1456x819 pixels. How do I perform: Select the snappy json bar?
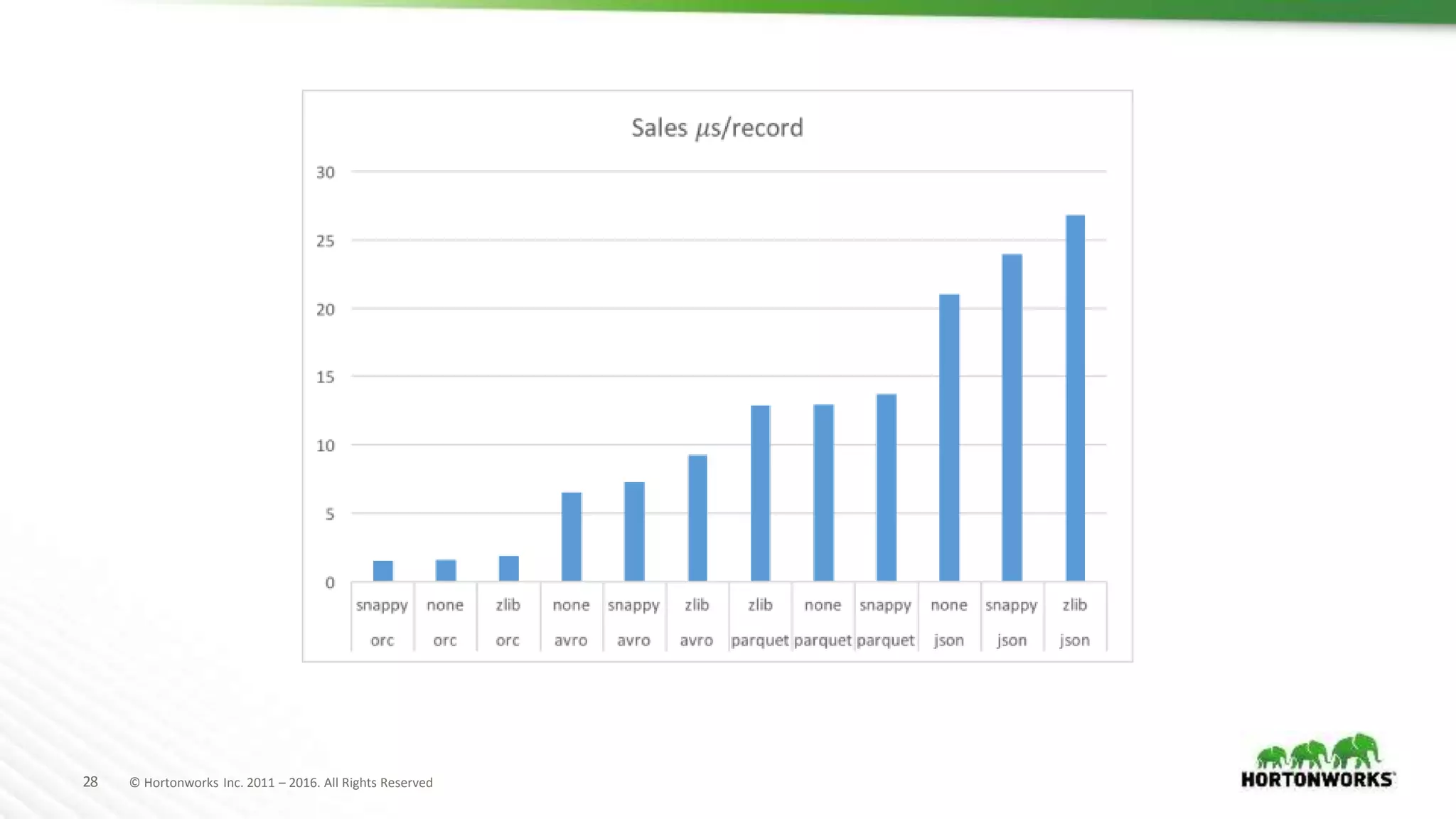pos(1012,418)
